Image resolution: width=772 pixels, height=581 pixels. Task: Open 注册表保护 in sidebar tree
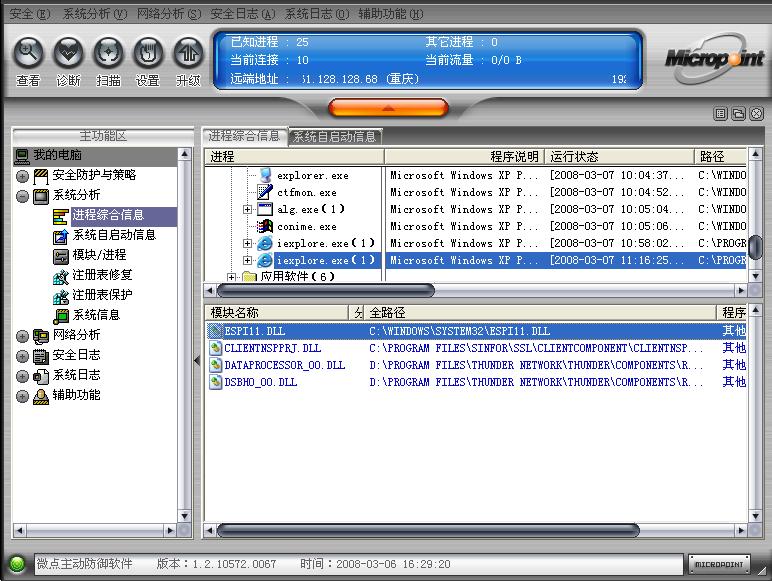[x=101, y=295]
